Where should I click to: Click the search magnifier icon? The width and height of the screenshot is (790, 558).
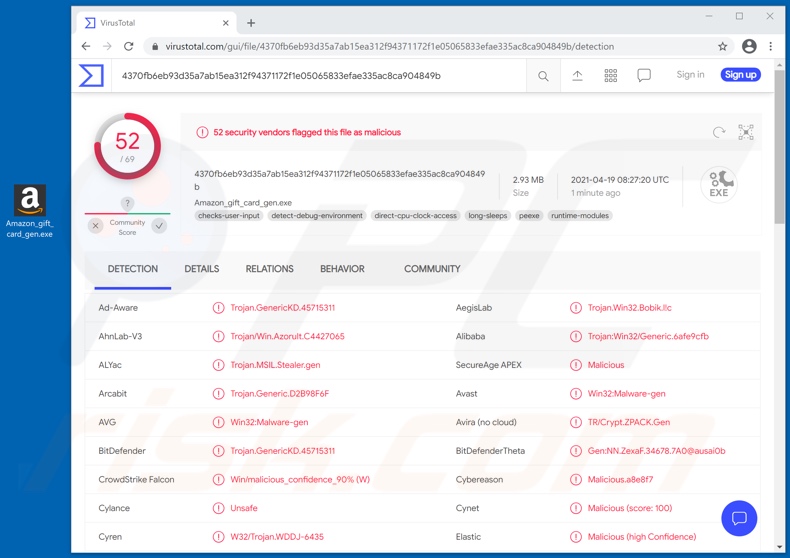(x=543, y=76)
